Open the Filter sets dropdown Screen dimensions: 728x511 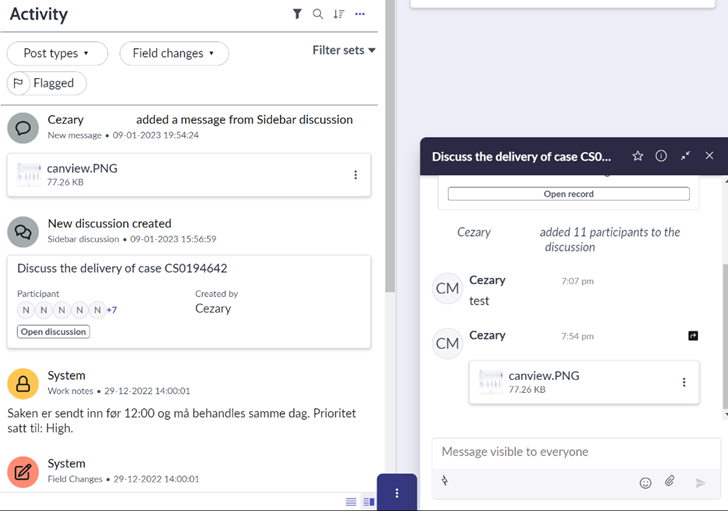coord(344,50)
